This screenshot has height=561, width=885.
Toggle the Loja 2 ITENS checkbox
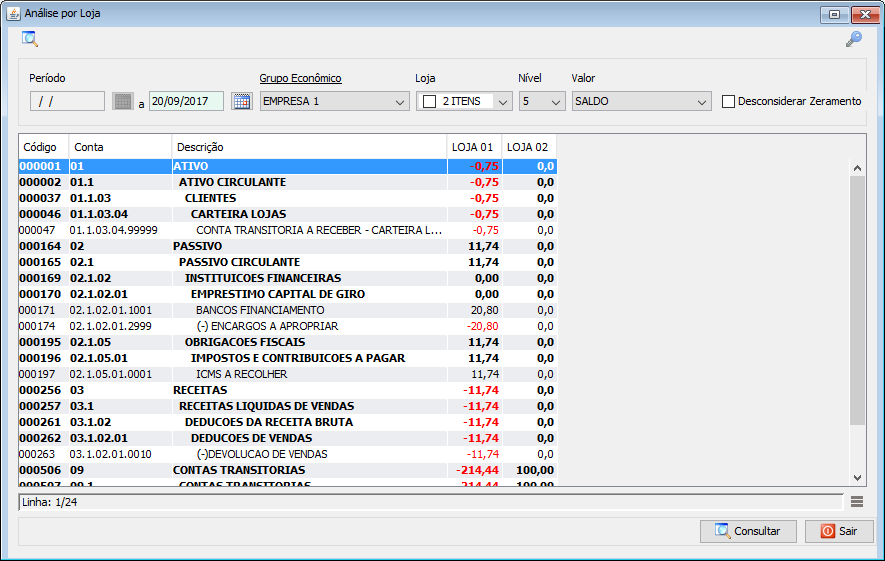430,102
